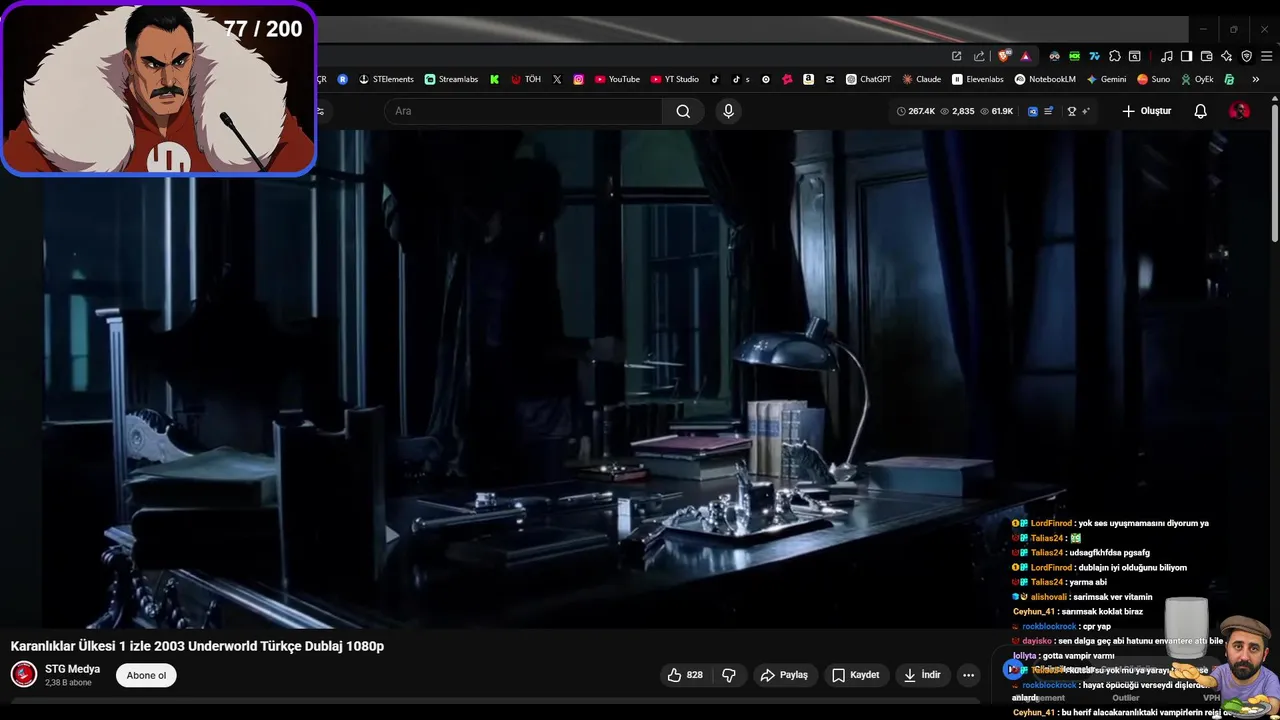Viewport: 1280px width, 720px height.
Task: Open the green Kick bookmark icon
Action: (x=494, y=79)
